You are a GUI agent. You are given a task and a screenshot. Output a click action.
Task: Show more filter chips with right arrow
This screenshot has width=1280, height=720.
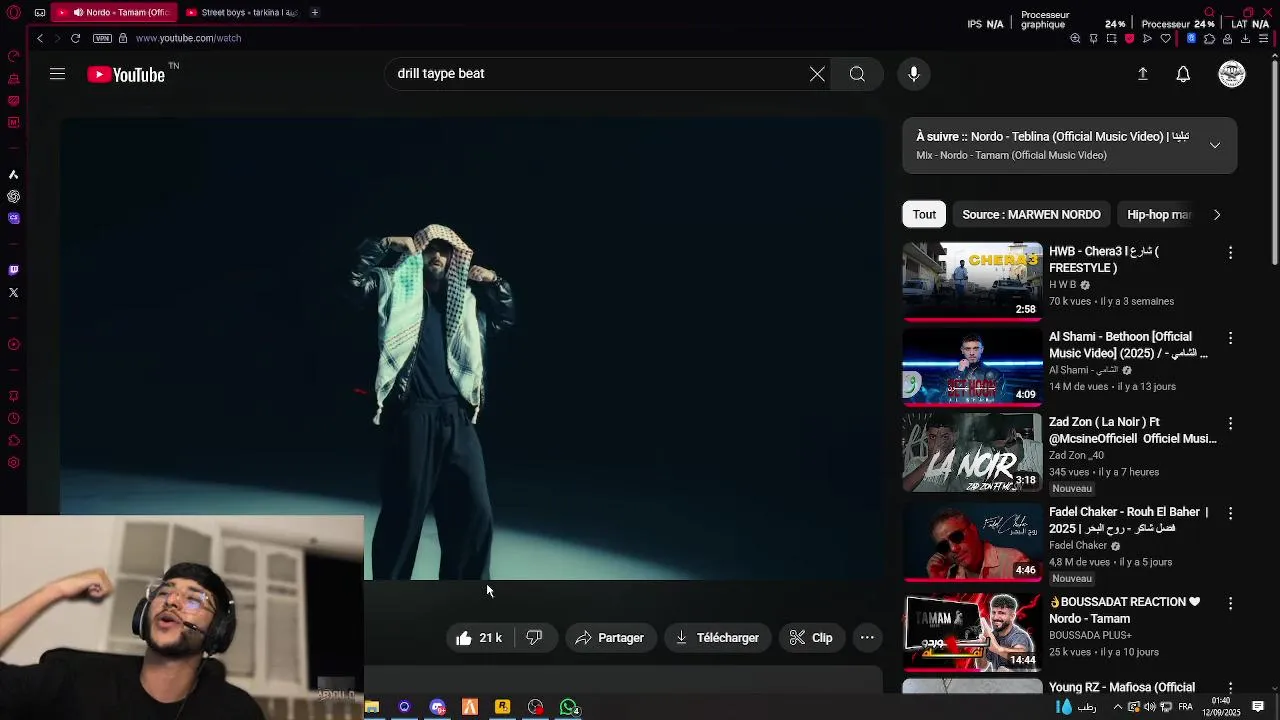[x=1217, y=214]
